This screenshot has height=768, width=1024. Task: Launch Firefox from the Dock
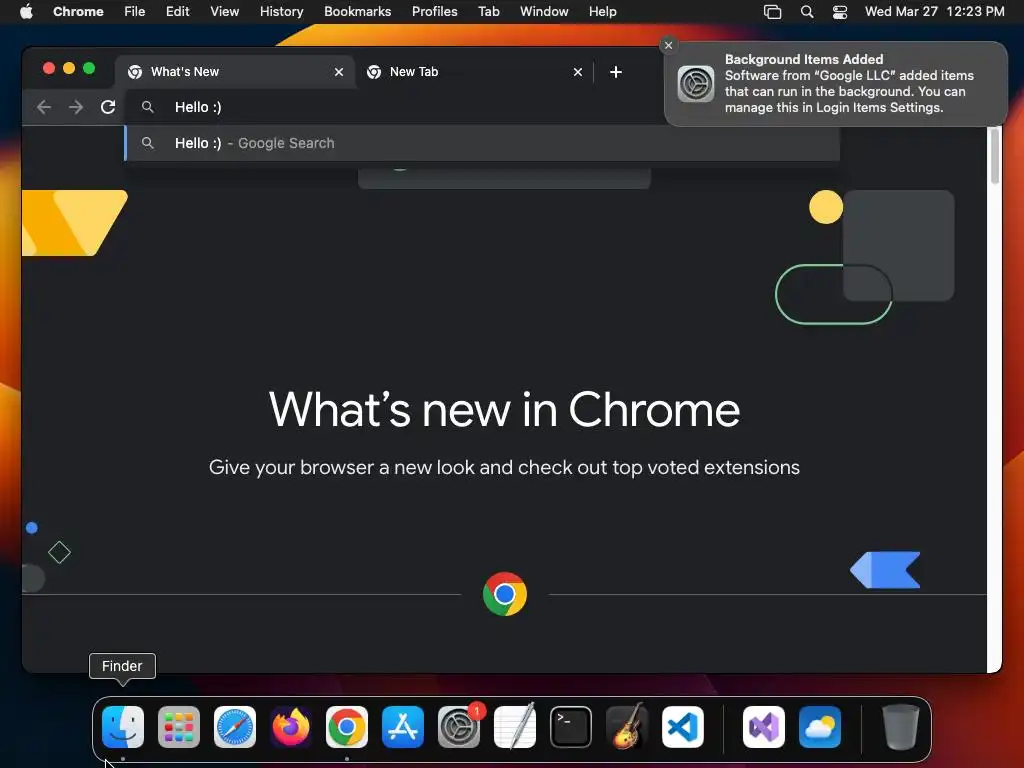tap(291, 727)
